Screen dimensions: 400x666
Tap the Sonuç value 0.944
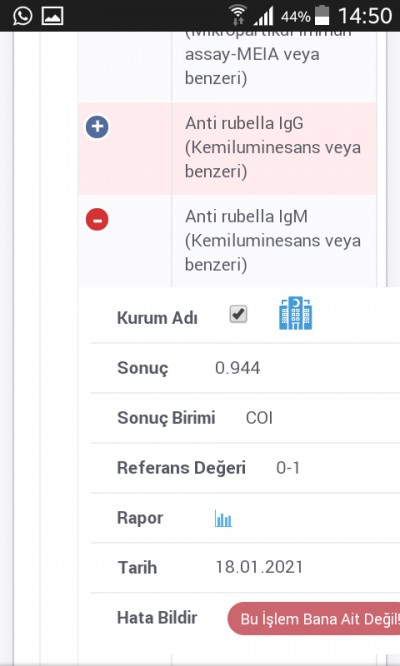click(x=237, y=368)
